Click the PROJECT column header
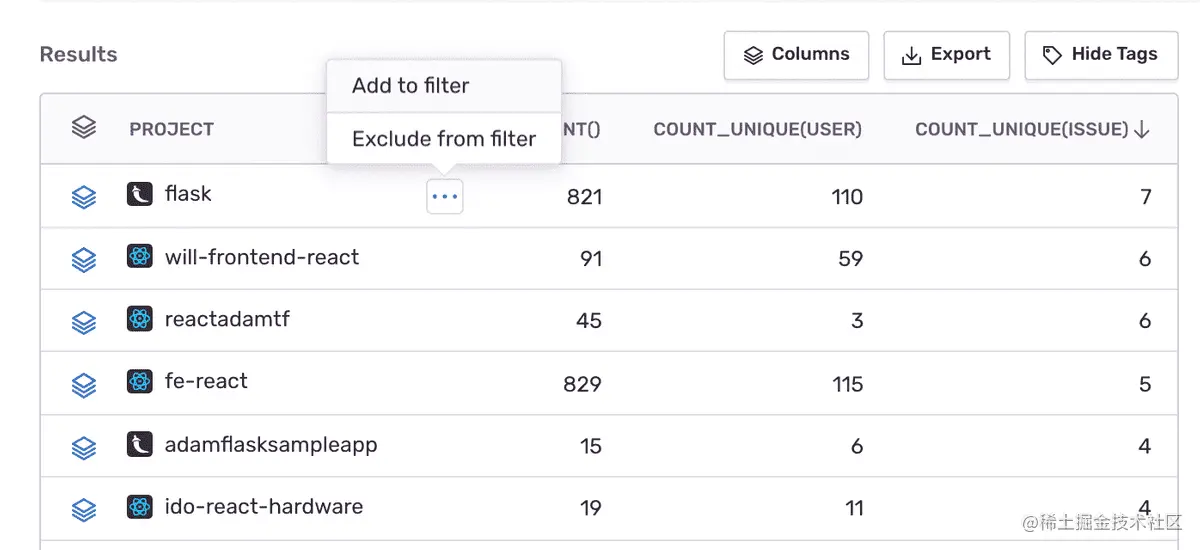The image size is (1200, 550). tap(171, 129)
